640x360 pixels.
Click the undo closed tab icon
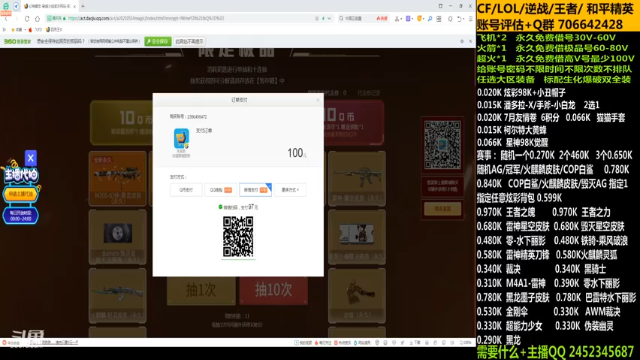[x=460, y=18]
